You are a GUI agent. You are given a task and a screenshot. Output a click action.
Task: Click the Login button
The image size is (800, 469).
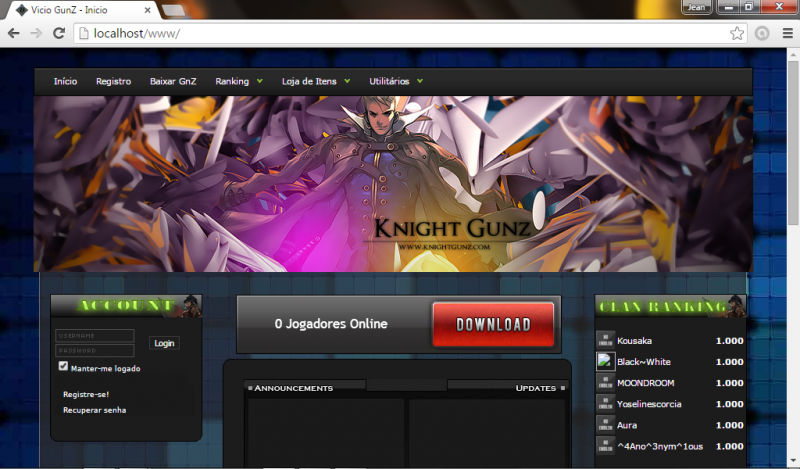click(x=164, y=343)
